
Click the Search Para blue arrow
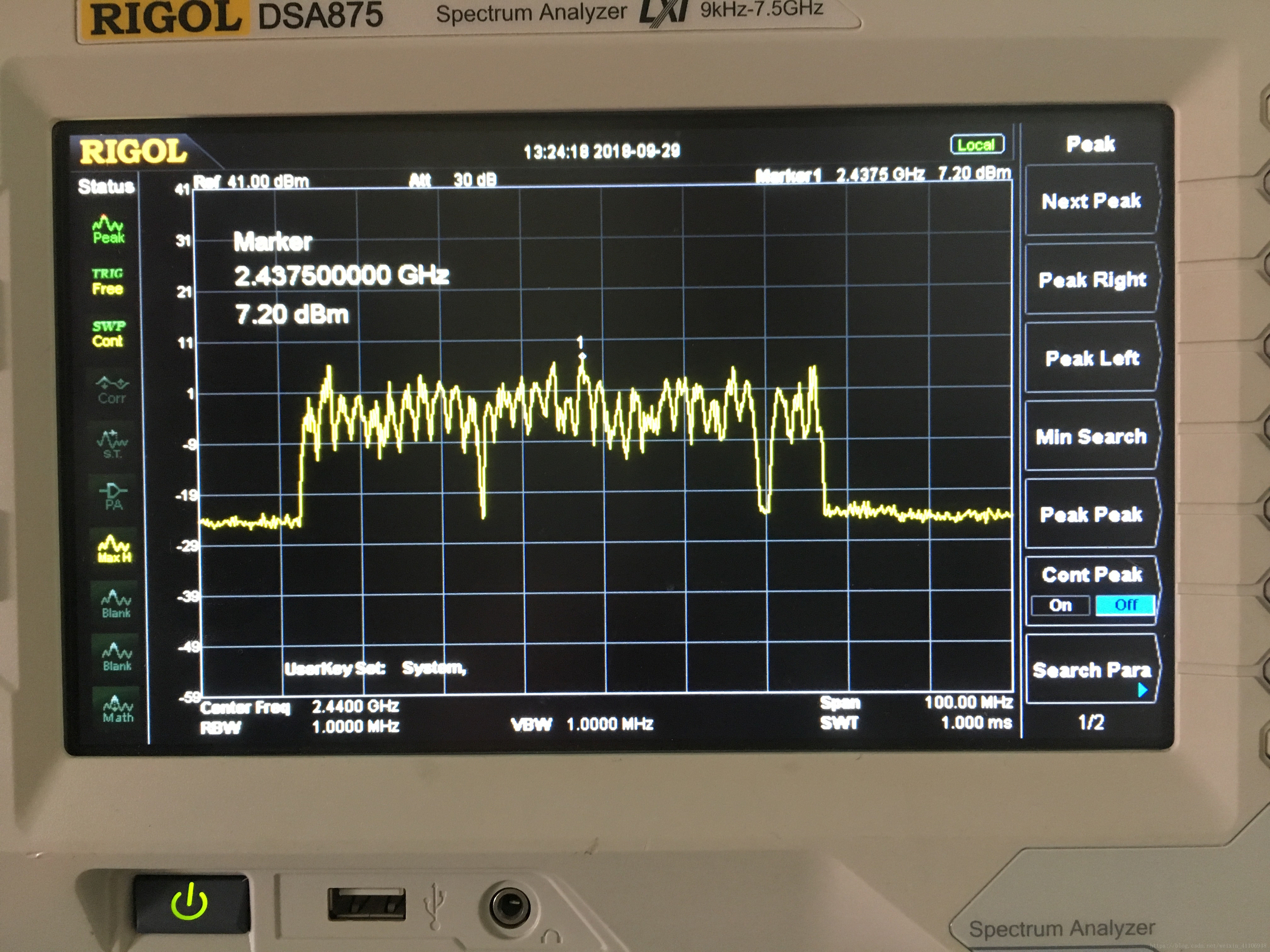click(1142, 690)
